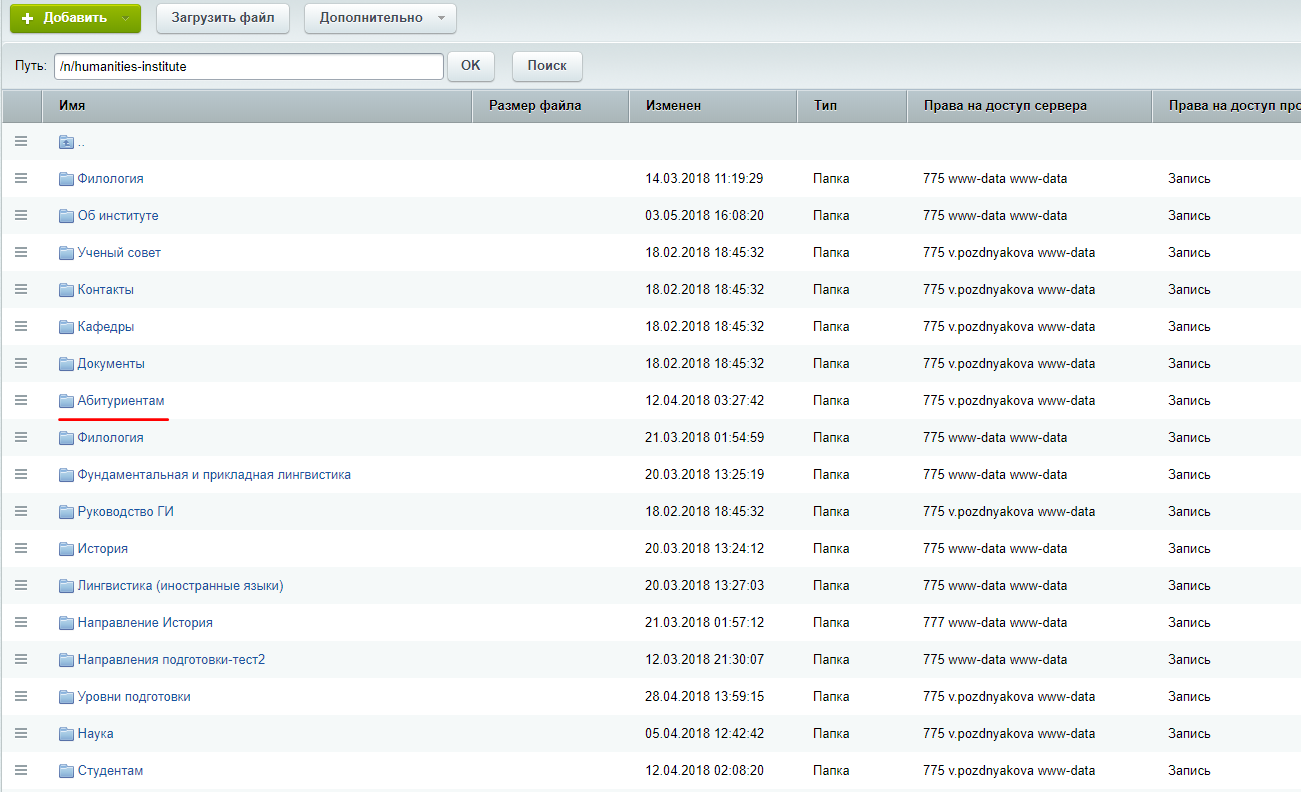Confirm path with the OK button
The height and width of the screenshot is (792, 1301).
click(x=470, y=66)
